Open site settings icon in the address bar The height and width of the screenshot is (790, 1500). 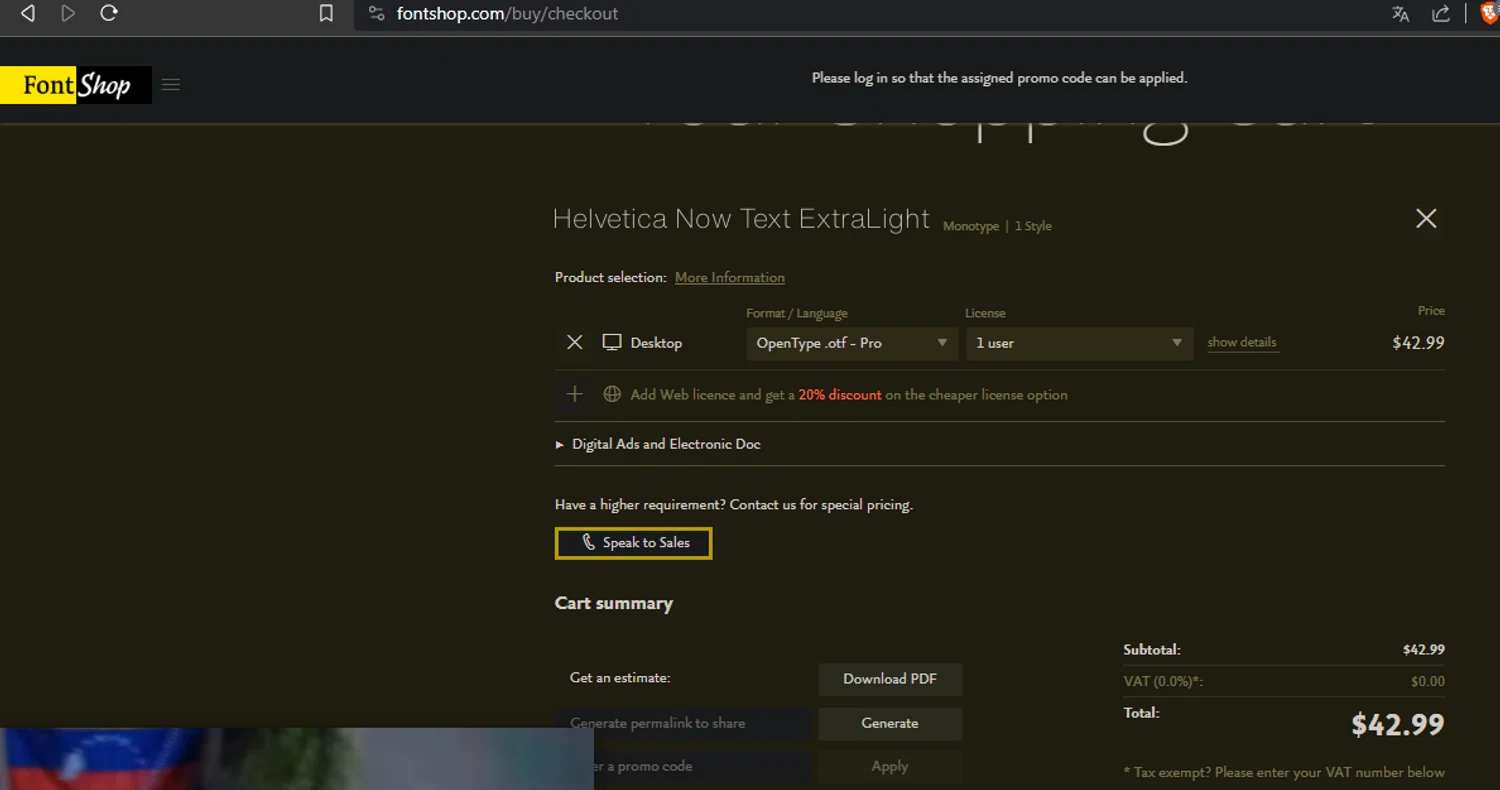[x=376, y=13]
